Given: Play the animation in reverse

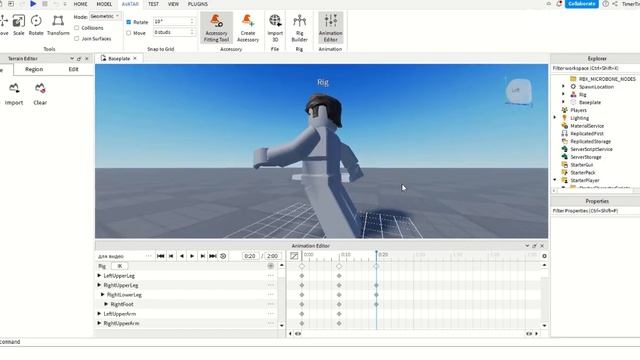Looking at the screenshot, I should (x=182, y=256).
